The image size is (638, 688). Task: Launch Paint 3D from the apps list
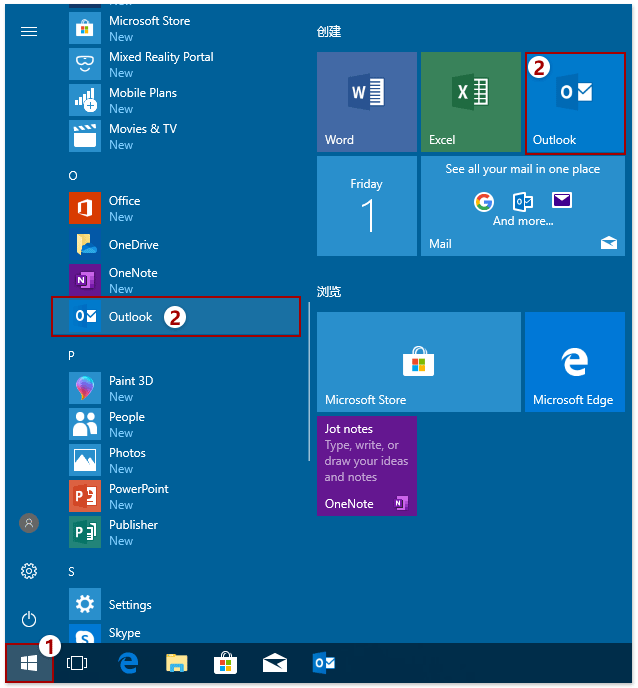(x=130, y=388)
